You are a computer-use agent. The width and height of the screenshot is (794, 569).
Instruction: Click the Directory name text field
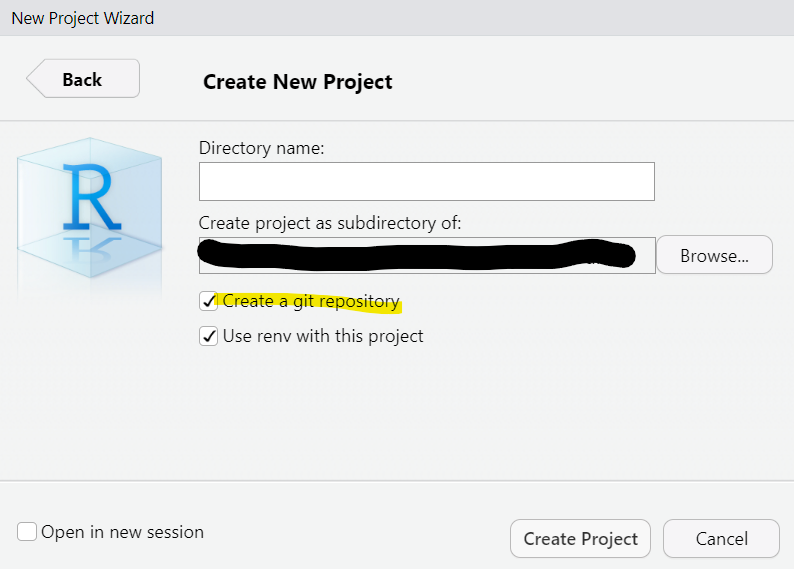[426, 182]
